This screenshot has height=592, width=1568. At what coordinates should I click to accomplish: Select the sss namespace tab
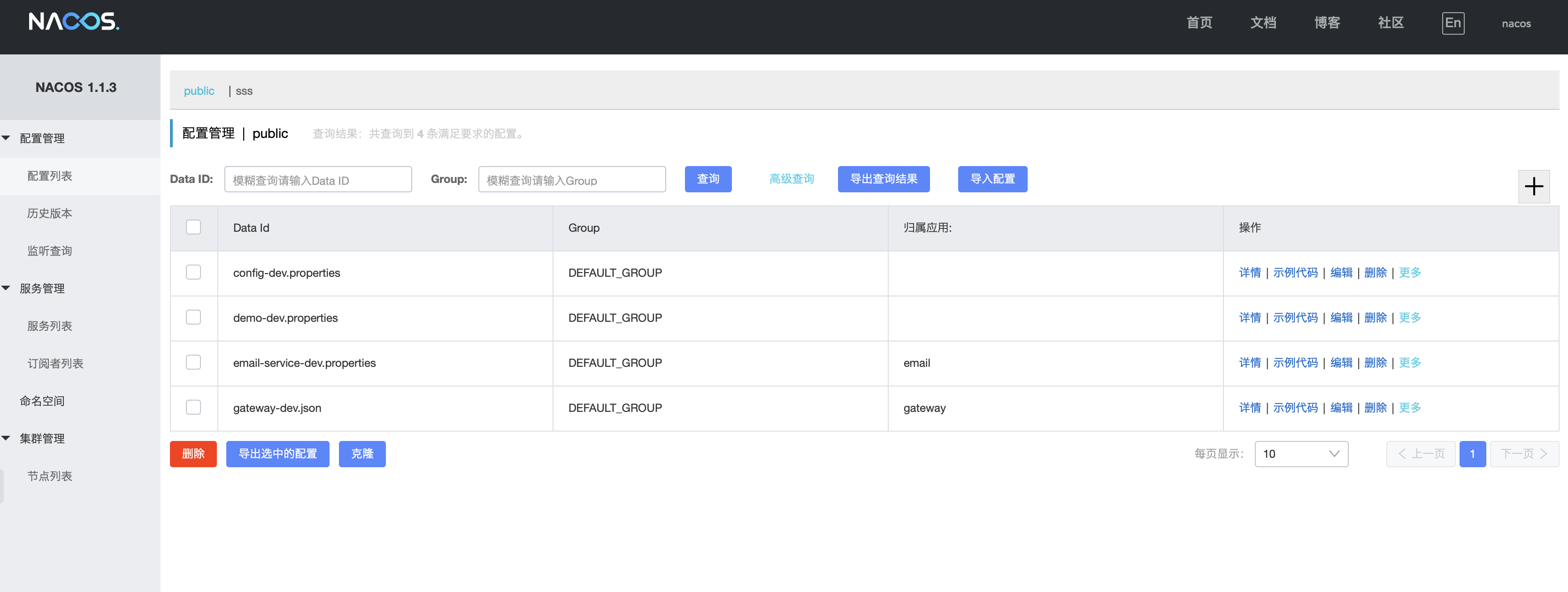click(x=244, y=91)
